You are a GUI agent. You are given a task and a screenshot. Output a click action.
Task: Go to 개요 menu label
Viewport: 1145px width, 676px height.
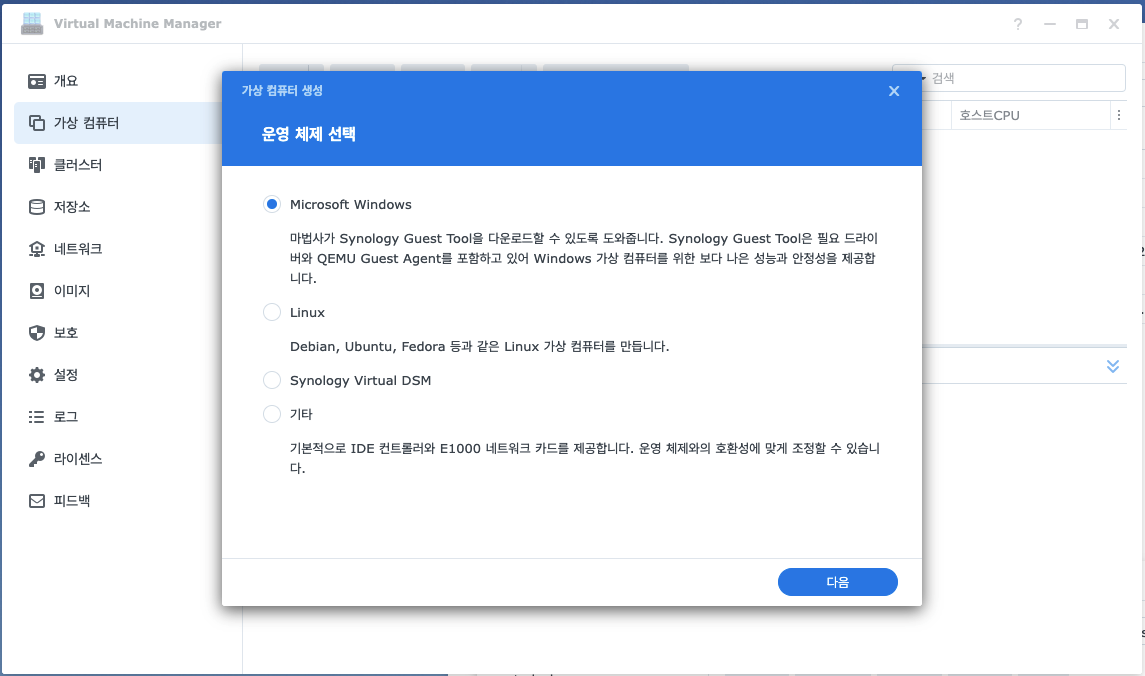66,81
